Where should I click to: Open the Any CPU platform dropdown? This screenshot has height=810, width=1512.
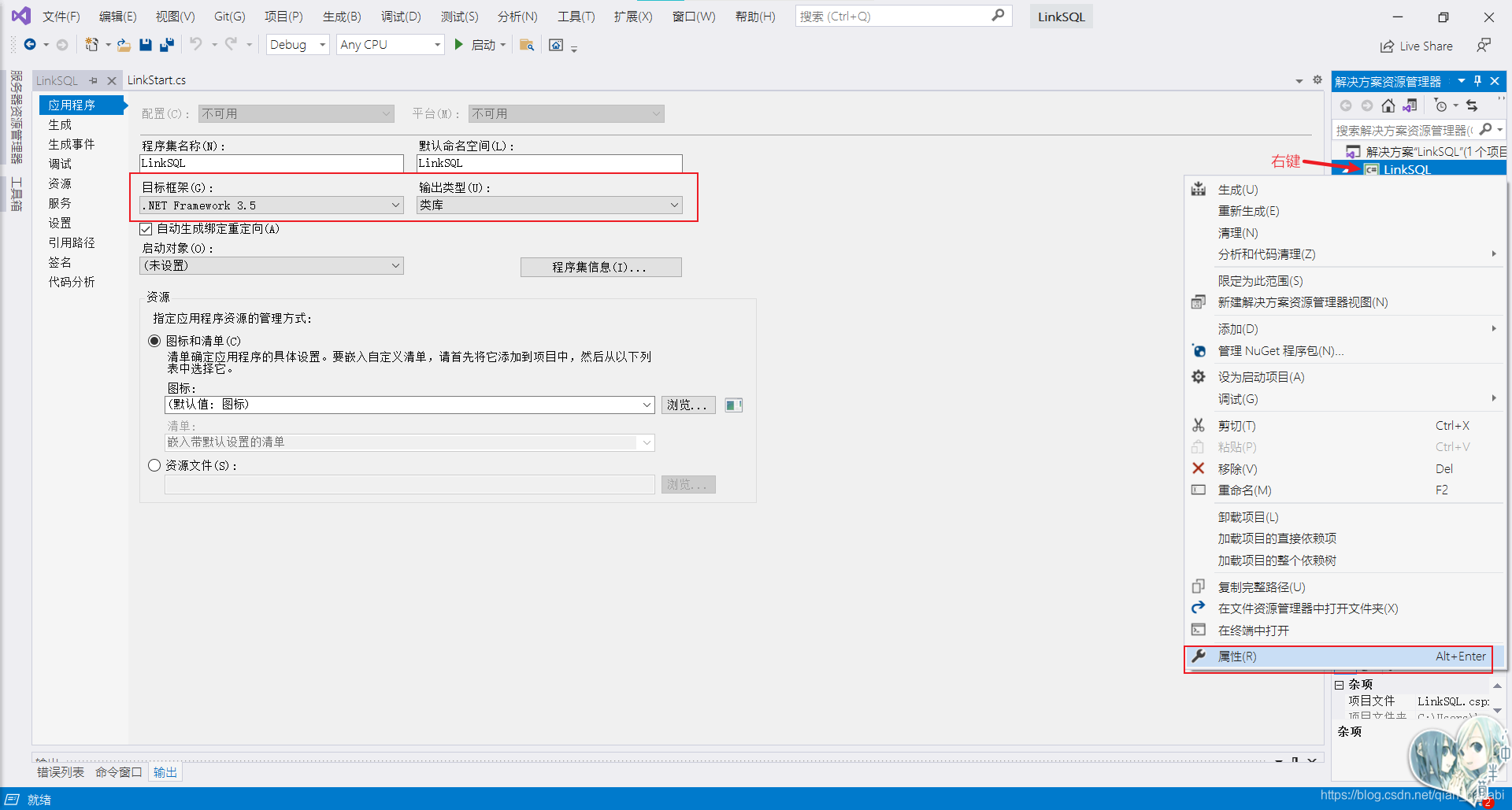point(391,45)
